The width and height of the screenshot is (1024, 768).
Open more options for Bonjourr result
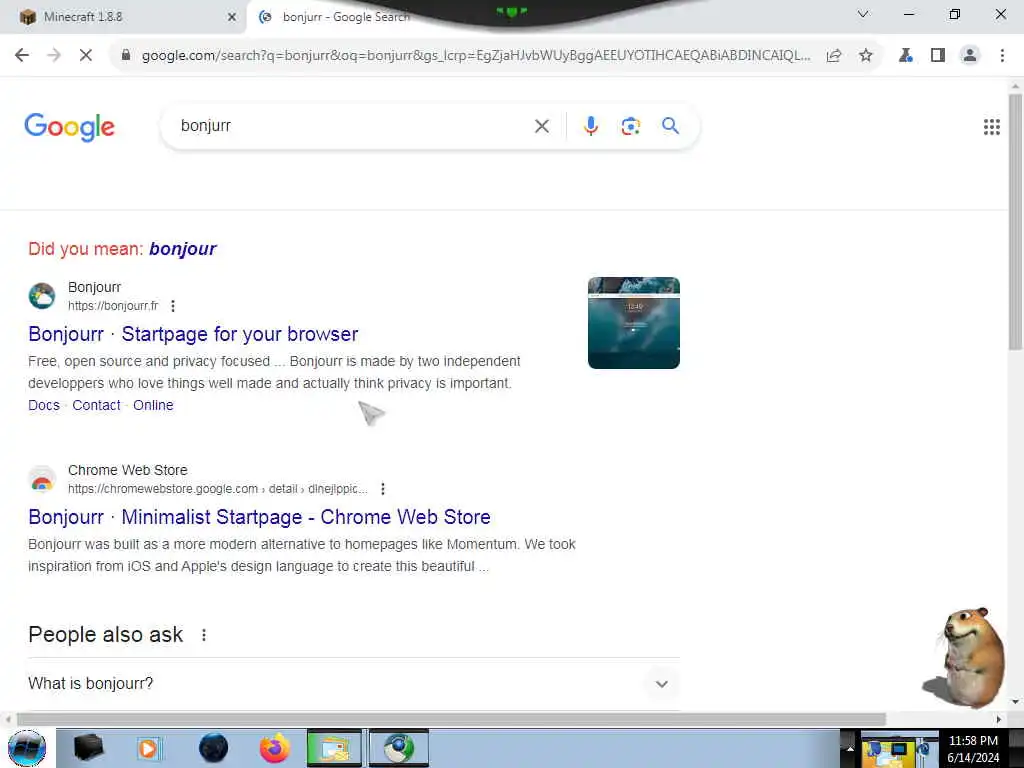[172, 306]
